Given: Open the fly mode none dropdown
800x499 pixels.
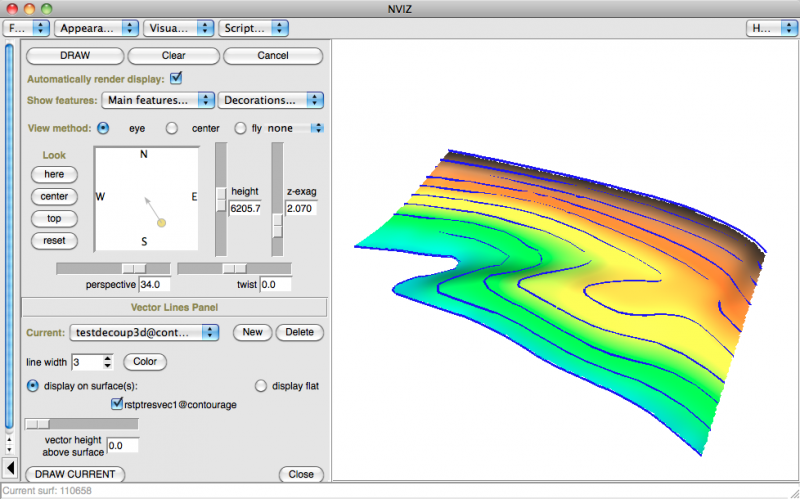Looking at the screenshot, I should 295,128.
